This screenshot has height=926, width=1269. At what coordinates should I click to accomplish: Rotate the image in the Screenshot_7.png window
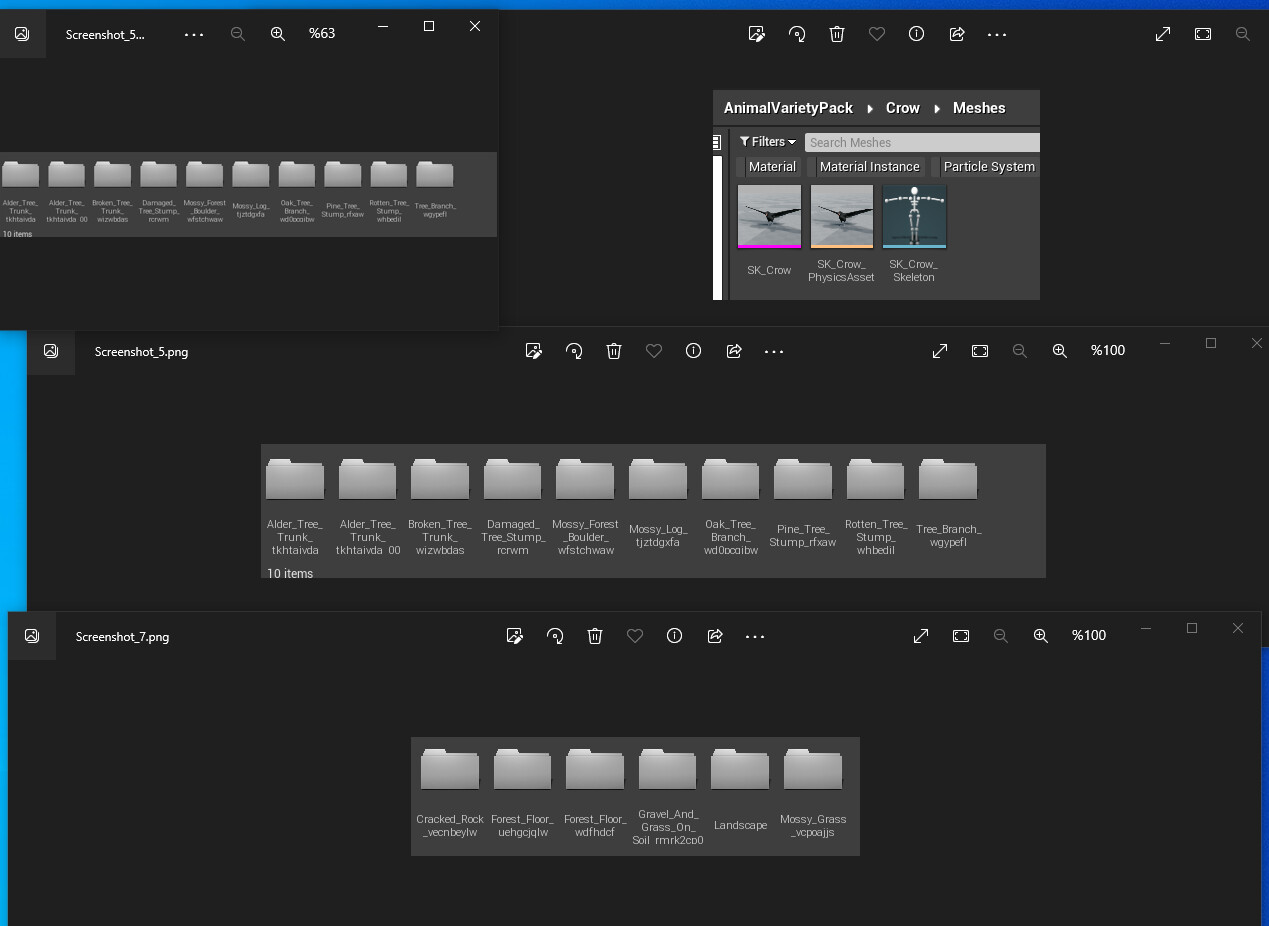pyautogui.click(x=555, y=636)
